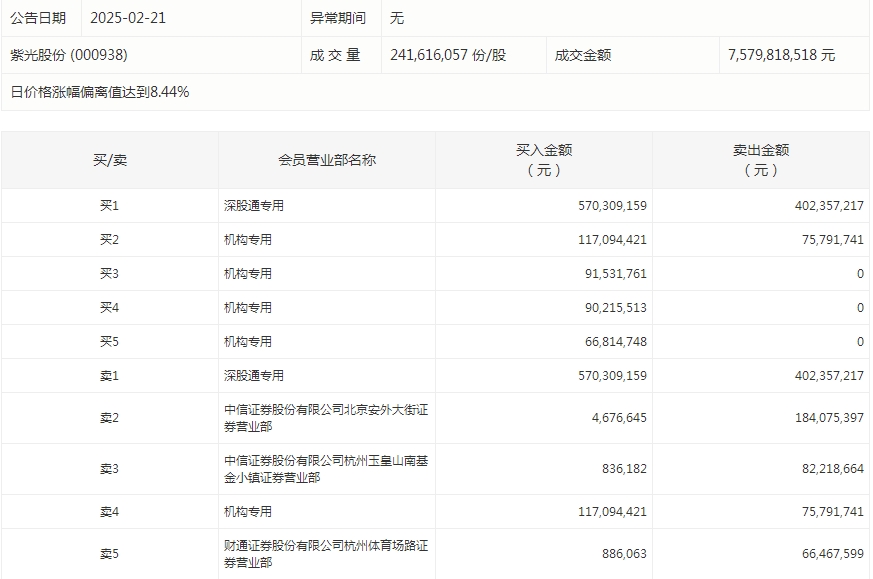
Task: Select the 卖4 row label
Action: (x=110, y=511)
